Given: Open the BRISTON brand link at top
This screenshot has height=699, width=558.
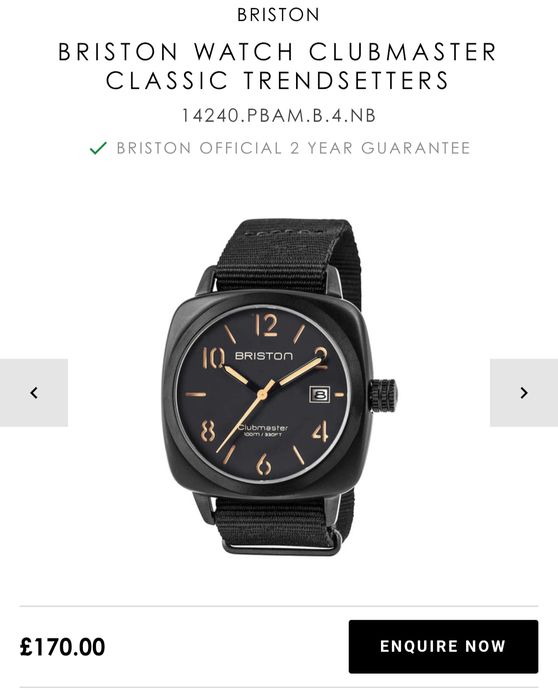Looking at the screenshot, I should tap(279, 15).
